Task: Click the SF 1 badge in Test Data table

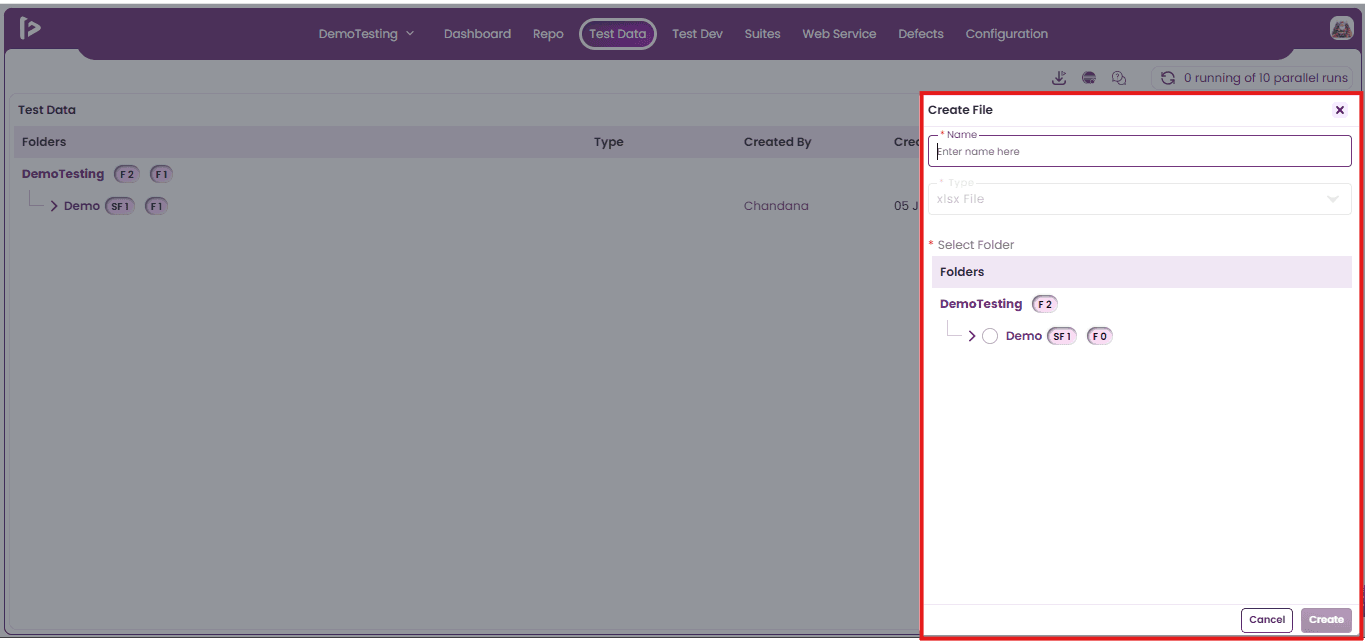Action: click(x=120, y=206)
